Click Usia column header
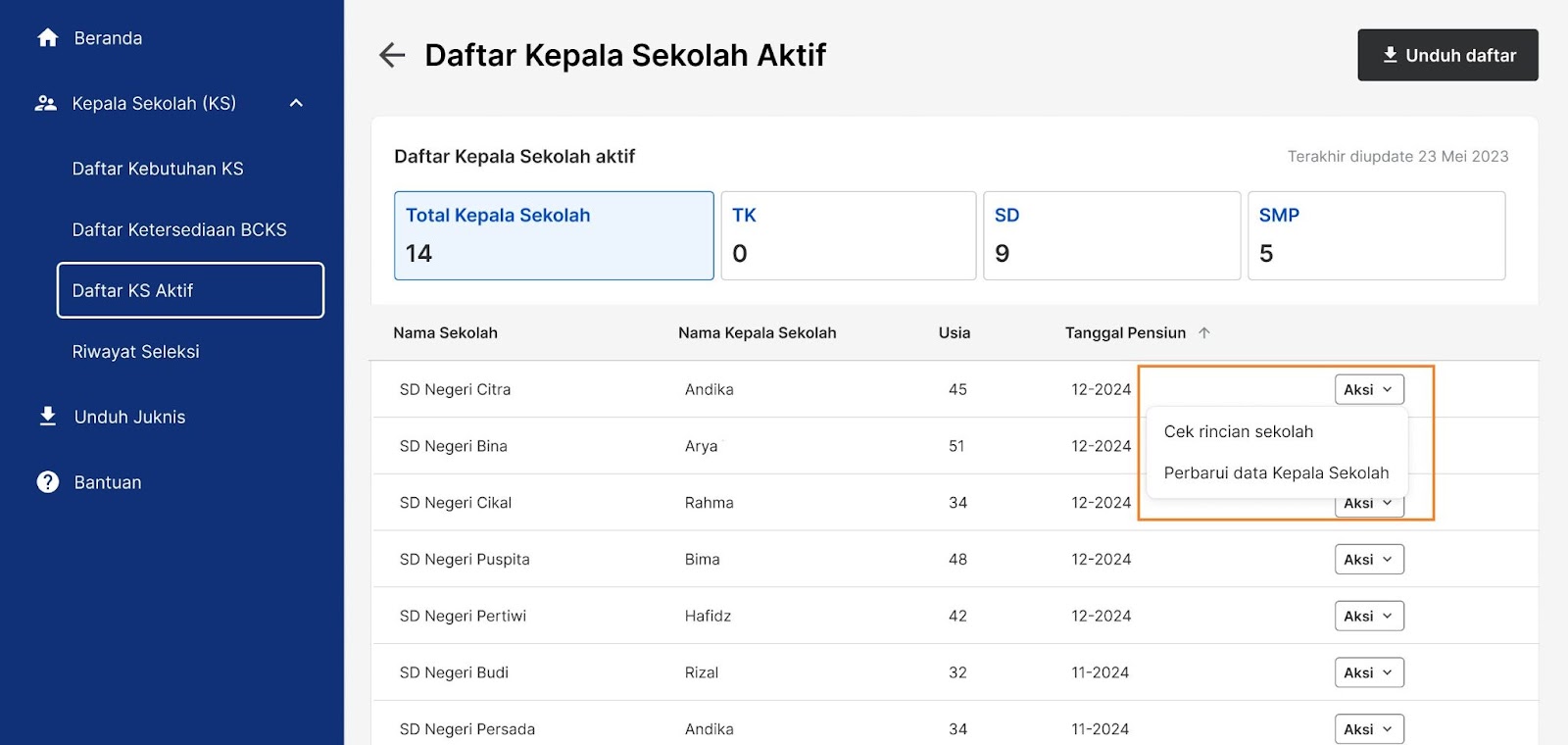 point(955,333)
